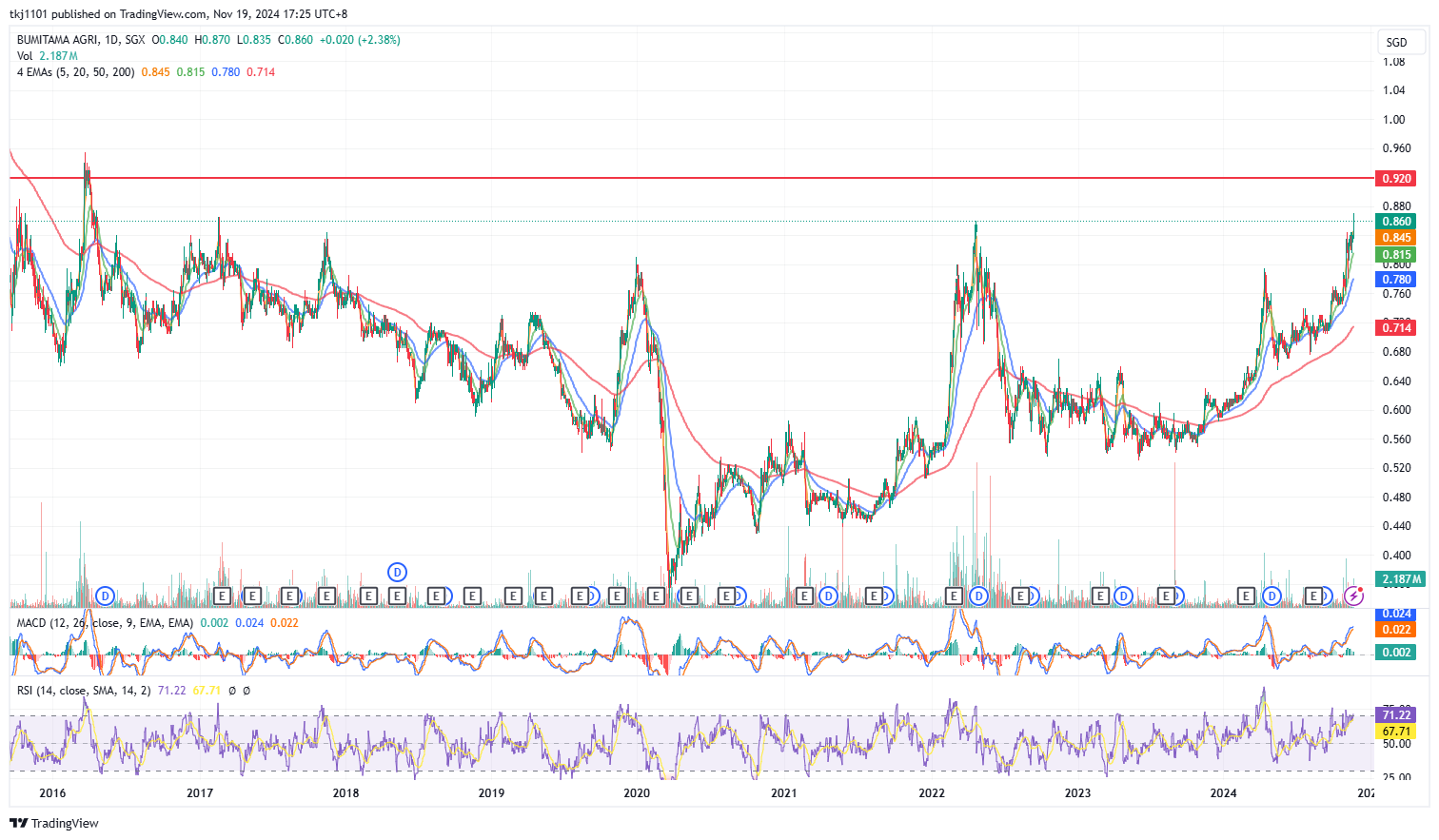Click the 0.400 price axis label

[1396, 556]
